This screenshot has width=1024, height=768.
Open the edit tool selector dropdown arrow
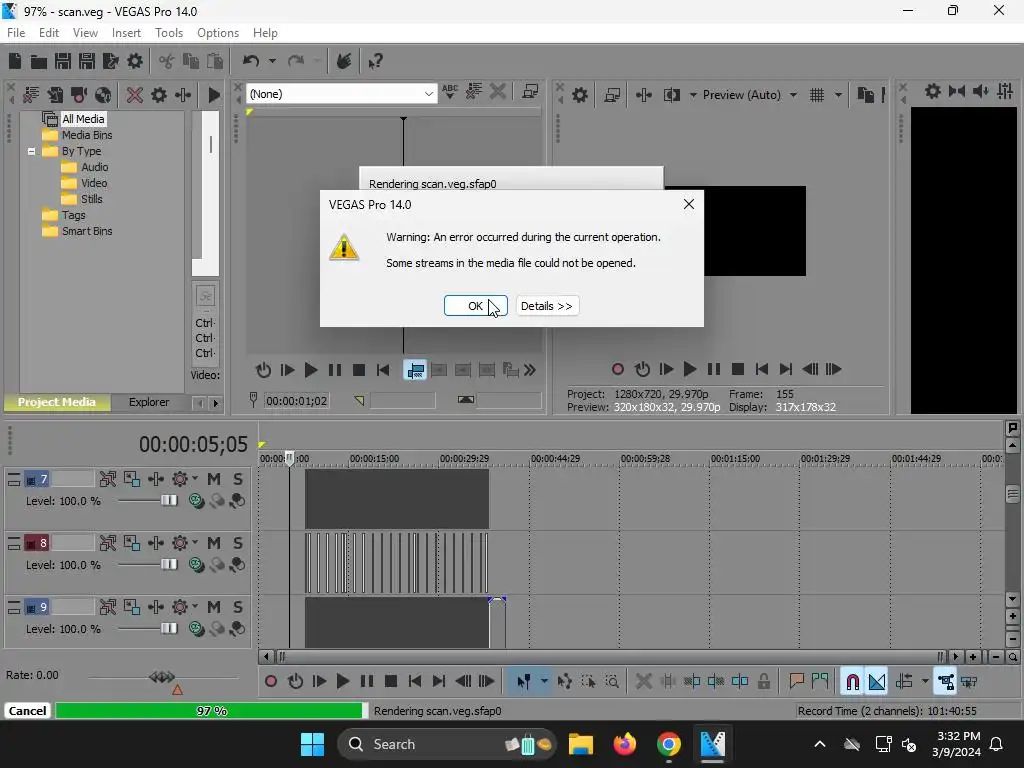click(544, 682)
